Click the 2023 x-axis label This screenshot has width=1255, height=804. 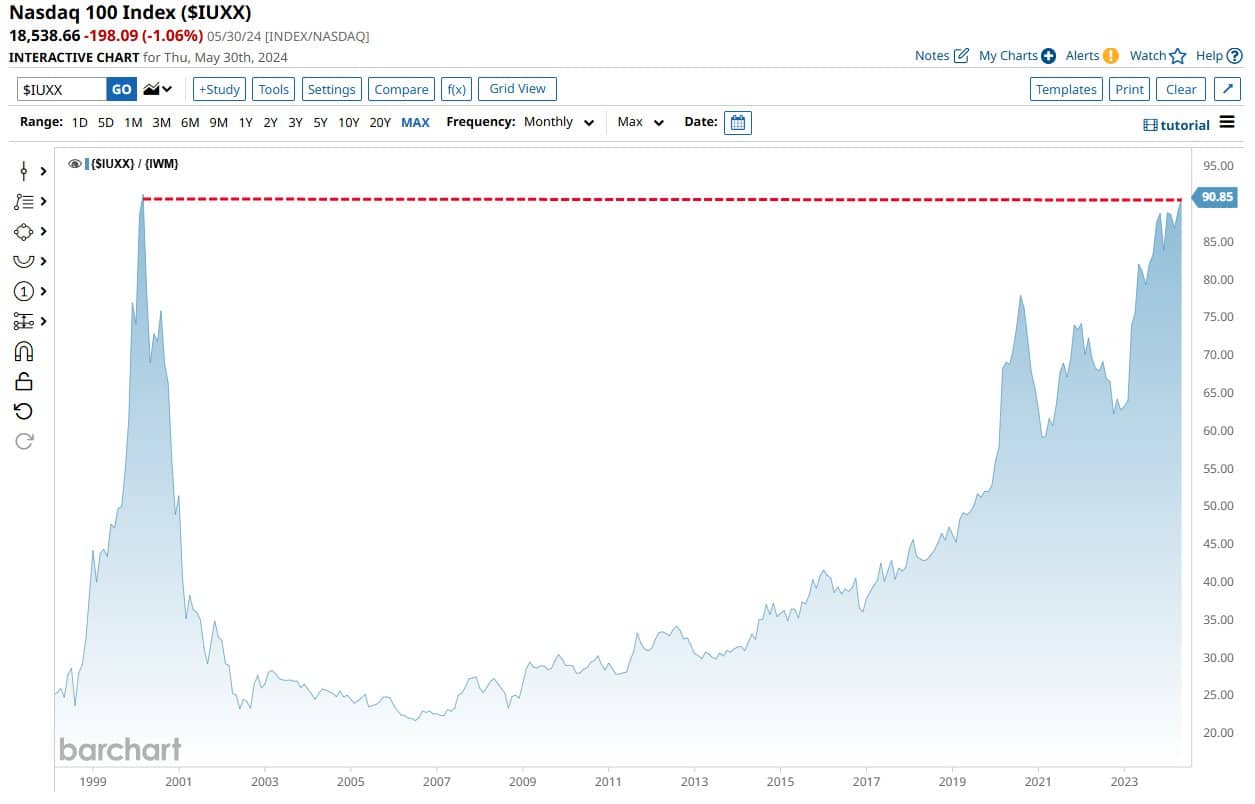click(x=1125, y=782)
